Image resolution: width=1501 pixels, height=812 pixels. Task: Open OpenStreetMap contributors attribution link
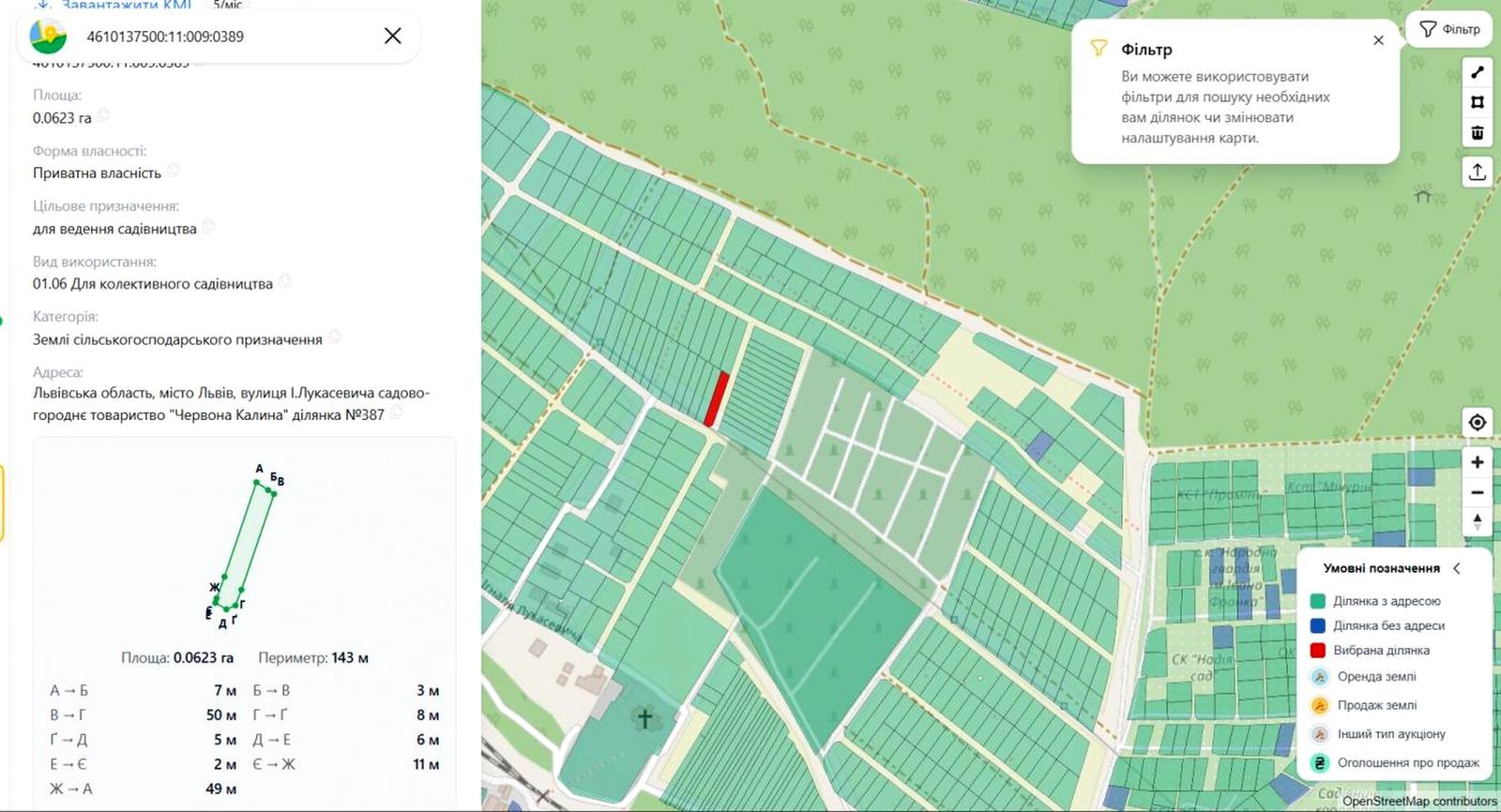(1419, 802)
